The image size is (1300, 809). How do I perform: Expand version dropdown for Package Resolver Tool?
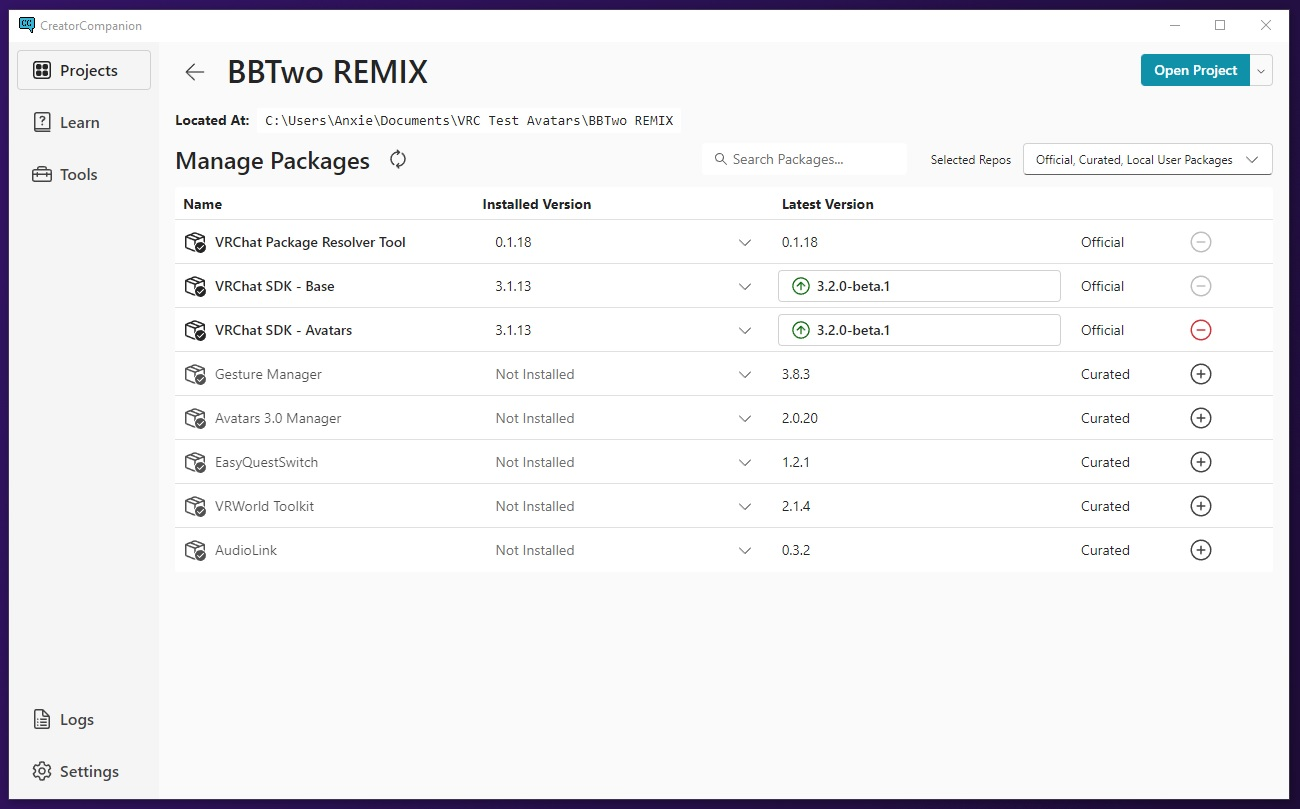click(x=744, y=242)
